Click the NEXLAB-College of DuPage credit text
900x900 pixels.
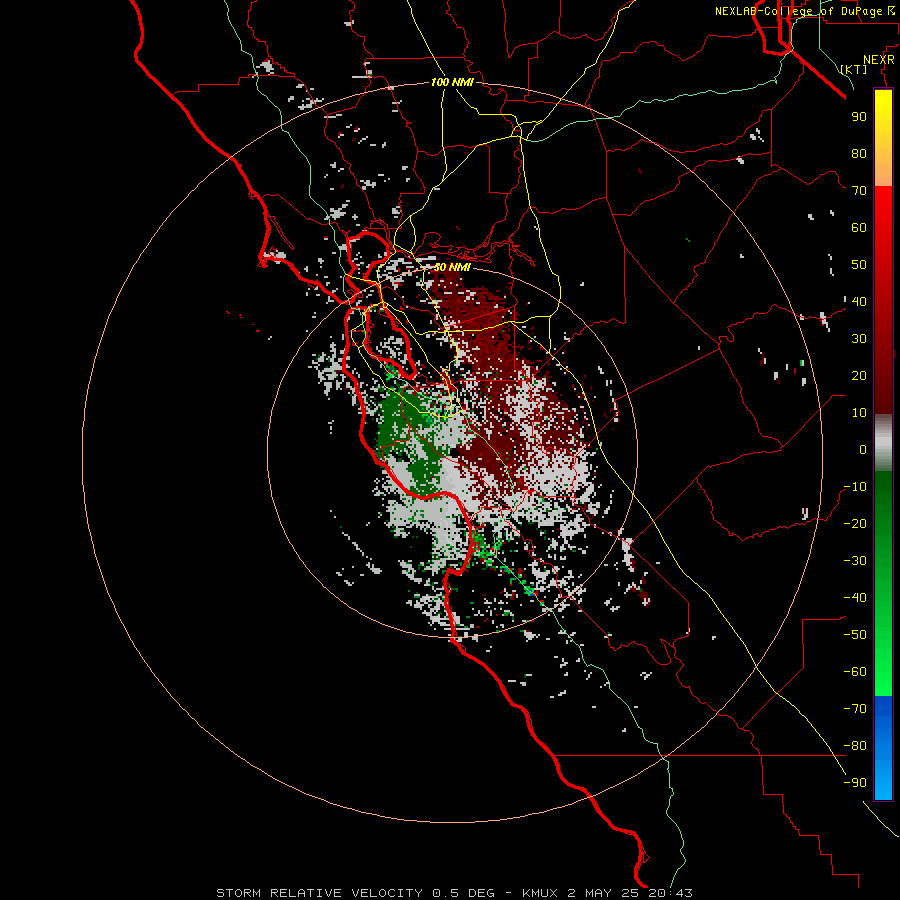(x=805, y=11)
